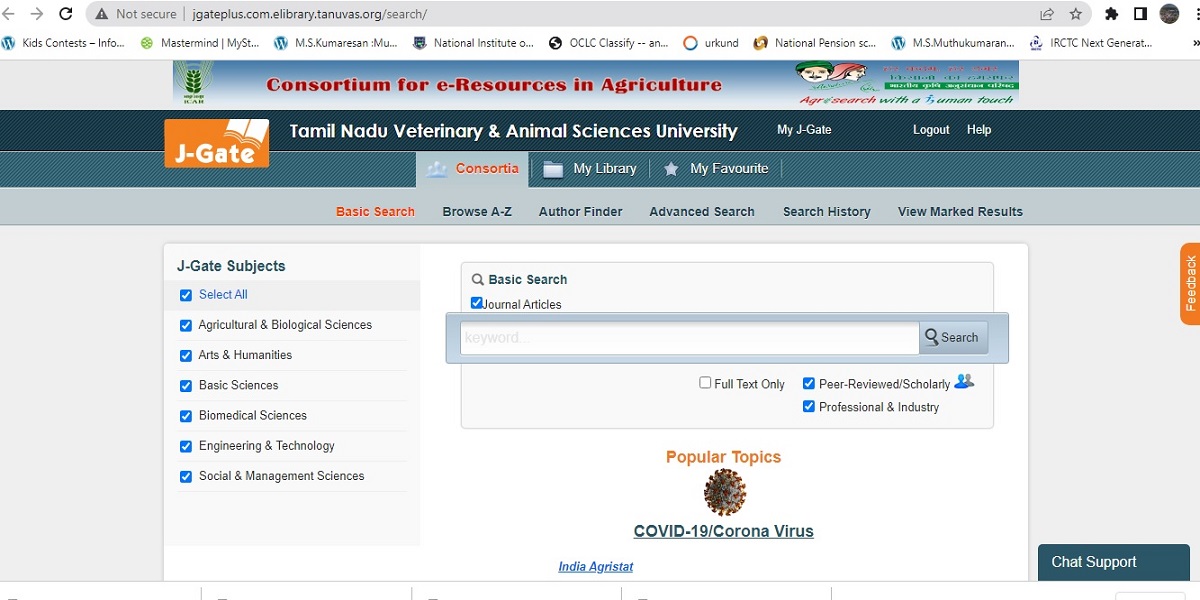This screenshot has width=1200, height=600.
Task: Open the Advanced Search menu item
Action: (702, 212)
